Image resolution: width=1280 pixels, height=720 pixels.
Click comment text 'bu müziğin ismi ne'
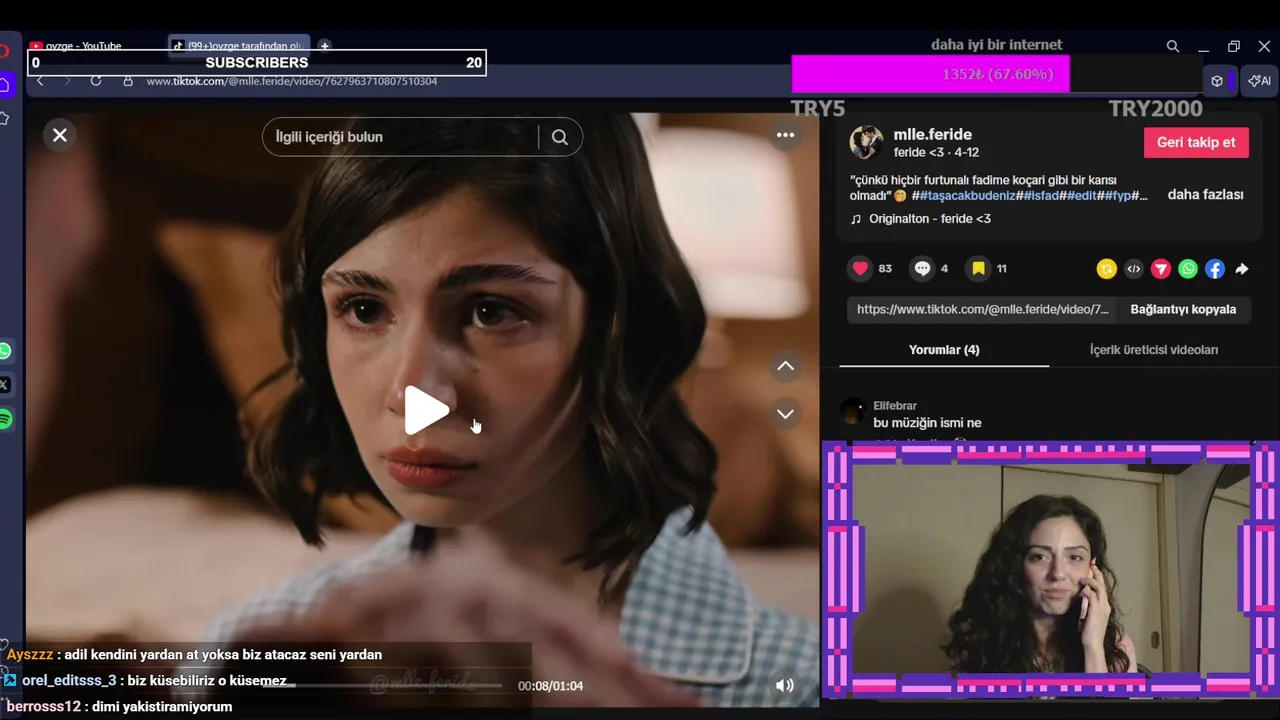(x=928, y=423)
